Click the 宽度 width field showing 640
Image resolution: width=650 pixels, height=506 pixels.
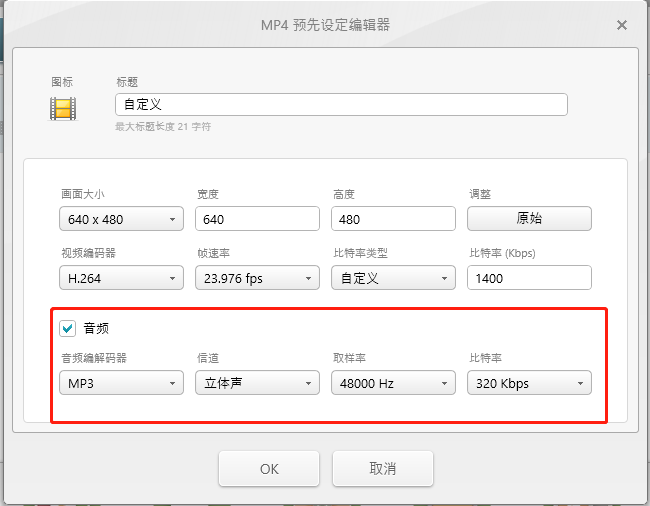(x=257, y=219)
